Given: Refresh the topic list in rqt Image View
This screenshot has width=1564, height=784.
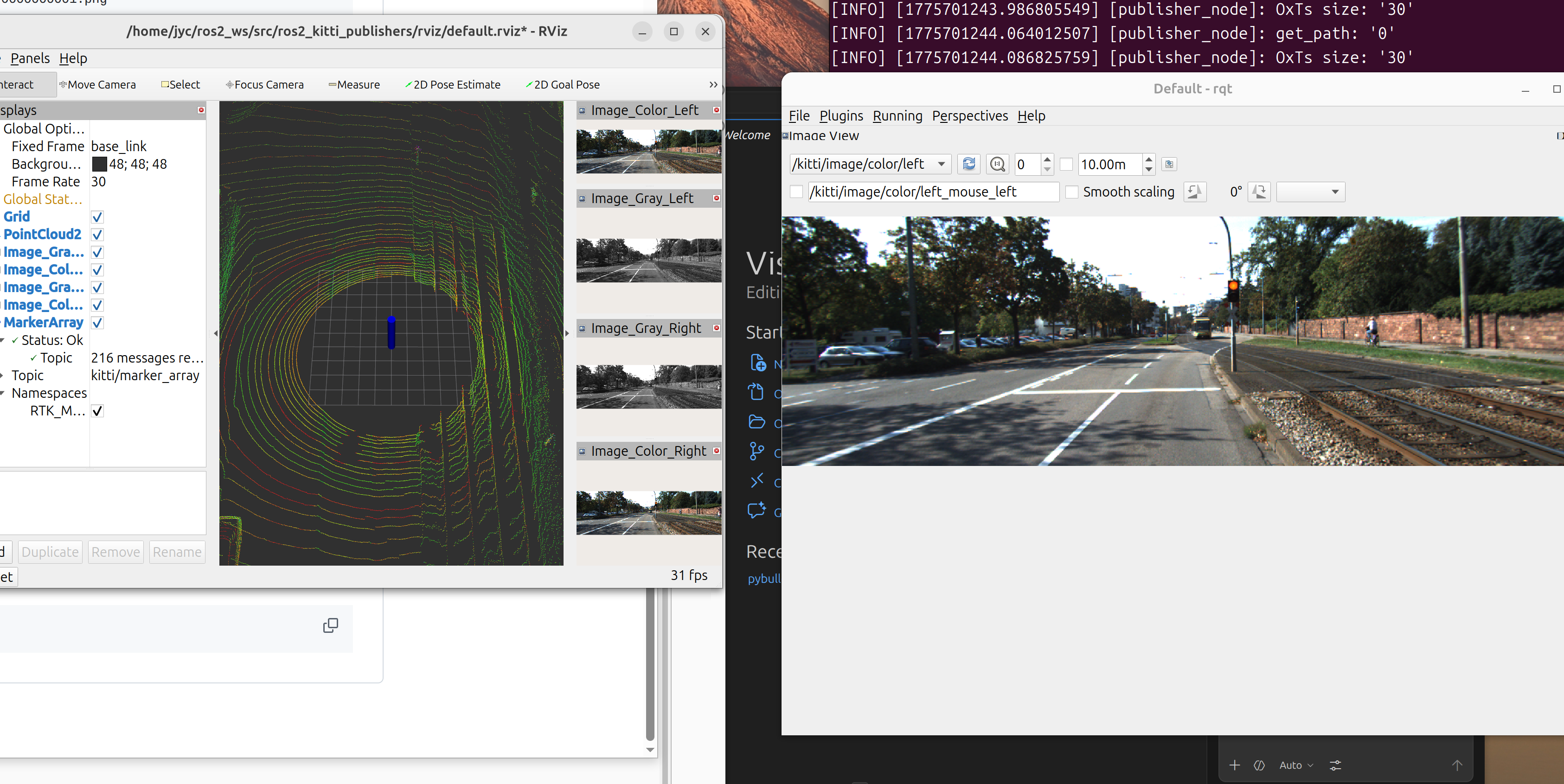Looking at the screenshot, I should point(969,164).
